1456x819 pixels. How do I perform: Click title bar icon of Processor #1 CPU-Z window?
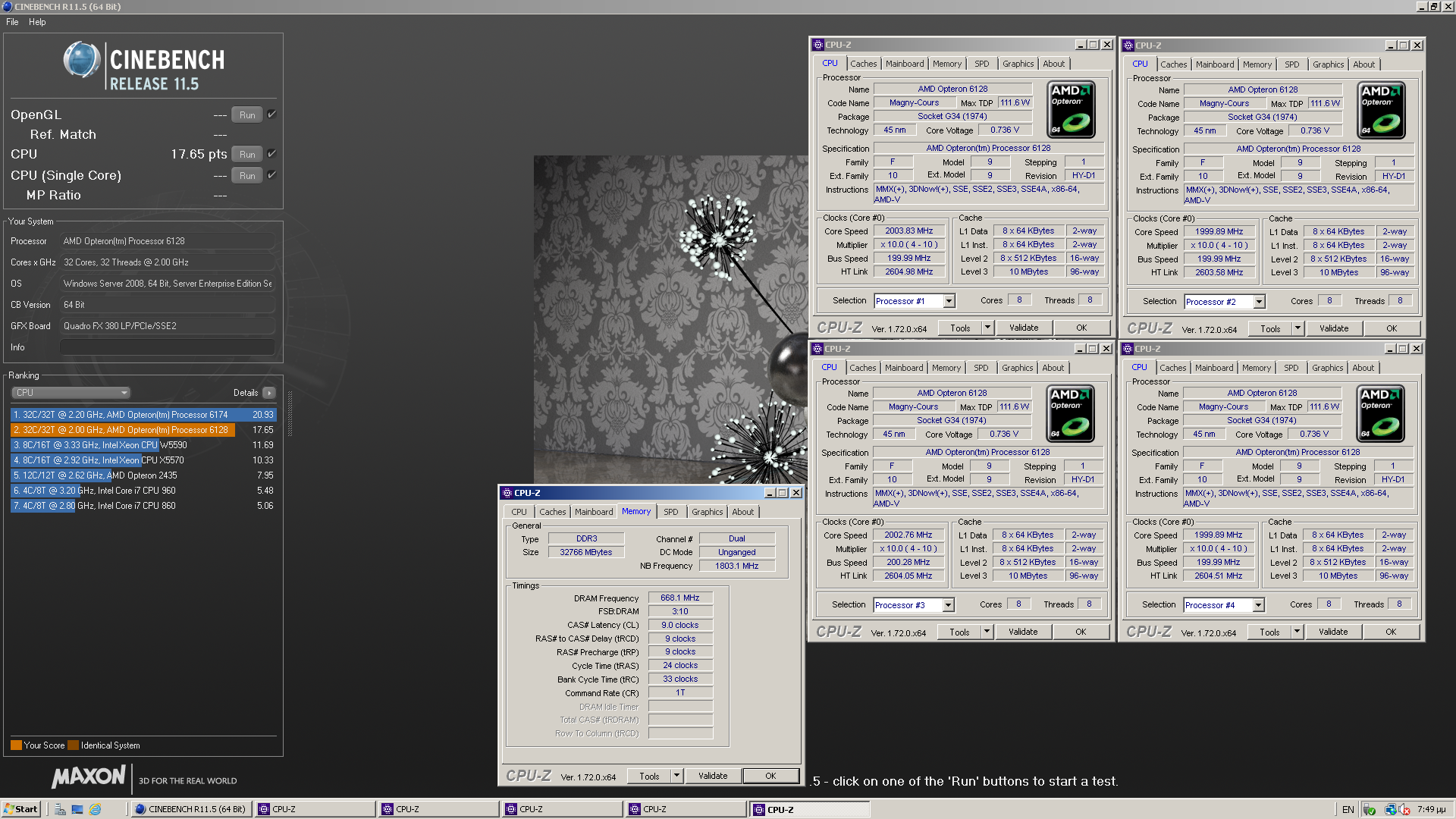[817, 45]
